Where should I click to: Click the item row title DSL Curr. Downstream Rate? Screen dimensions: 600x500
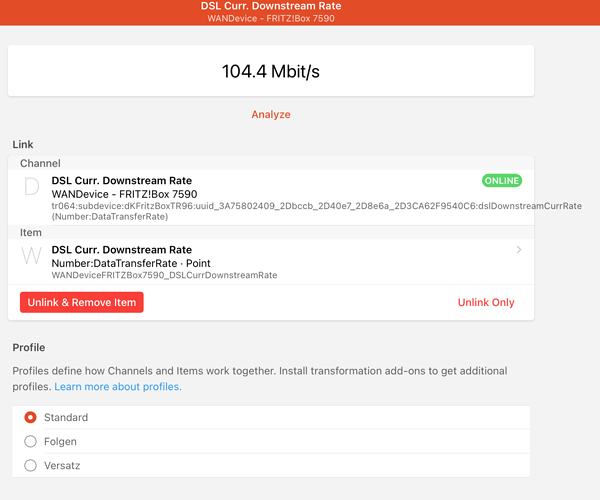click(122, 250)
